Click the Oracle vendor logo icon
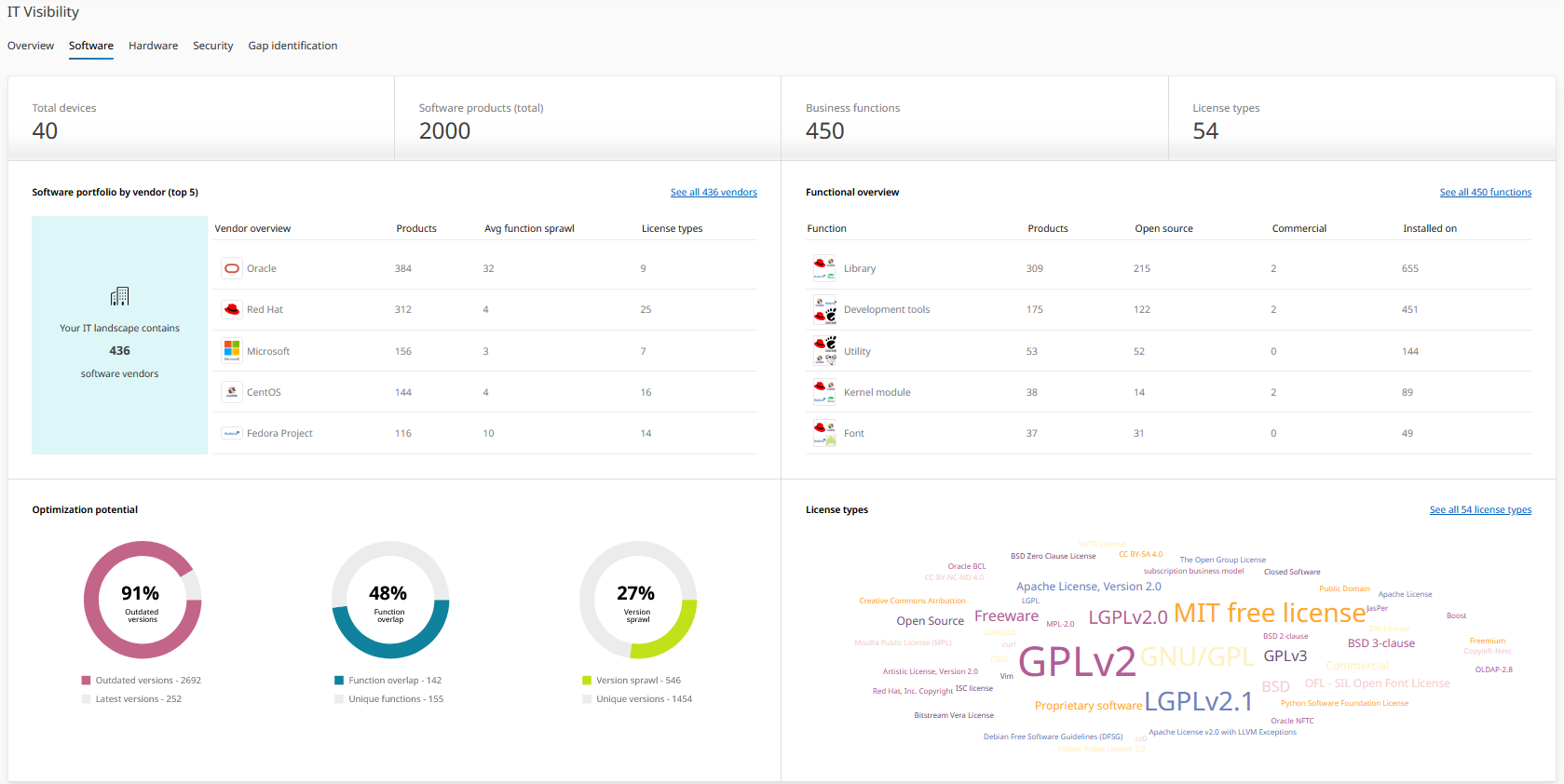 pos(232,268)
